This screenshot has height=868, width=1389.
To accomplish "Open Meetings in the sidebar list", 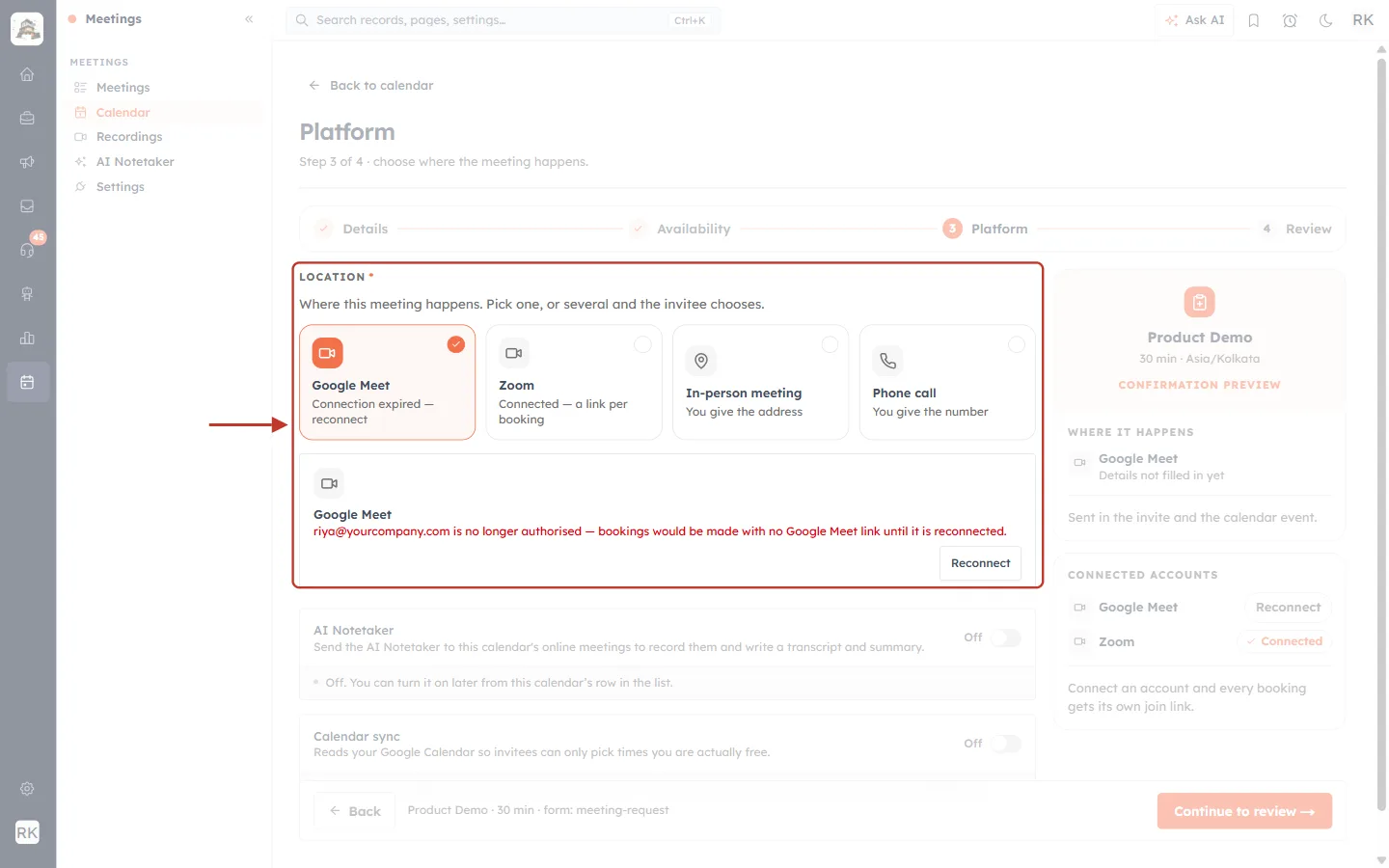I will [x=165, y=88].
